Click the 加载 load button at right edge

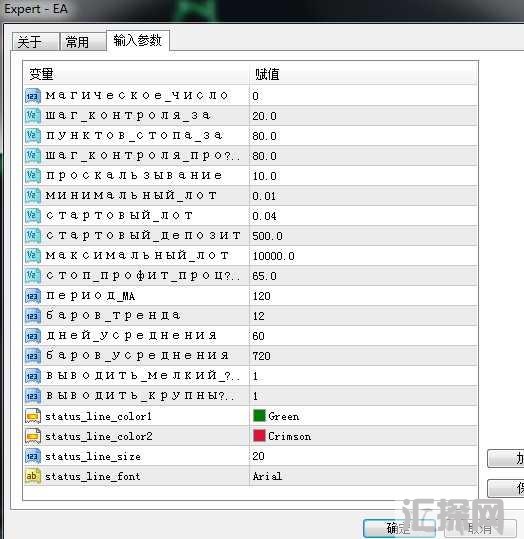click(506, 458)
